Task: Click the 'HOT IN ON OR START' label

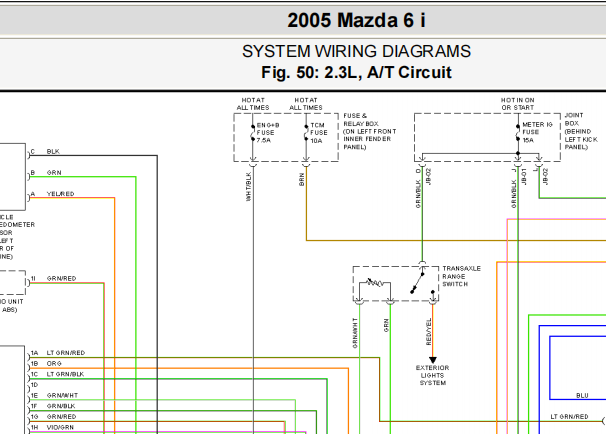Action: (517, 104)
